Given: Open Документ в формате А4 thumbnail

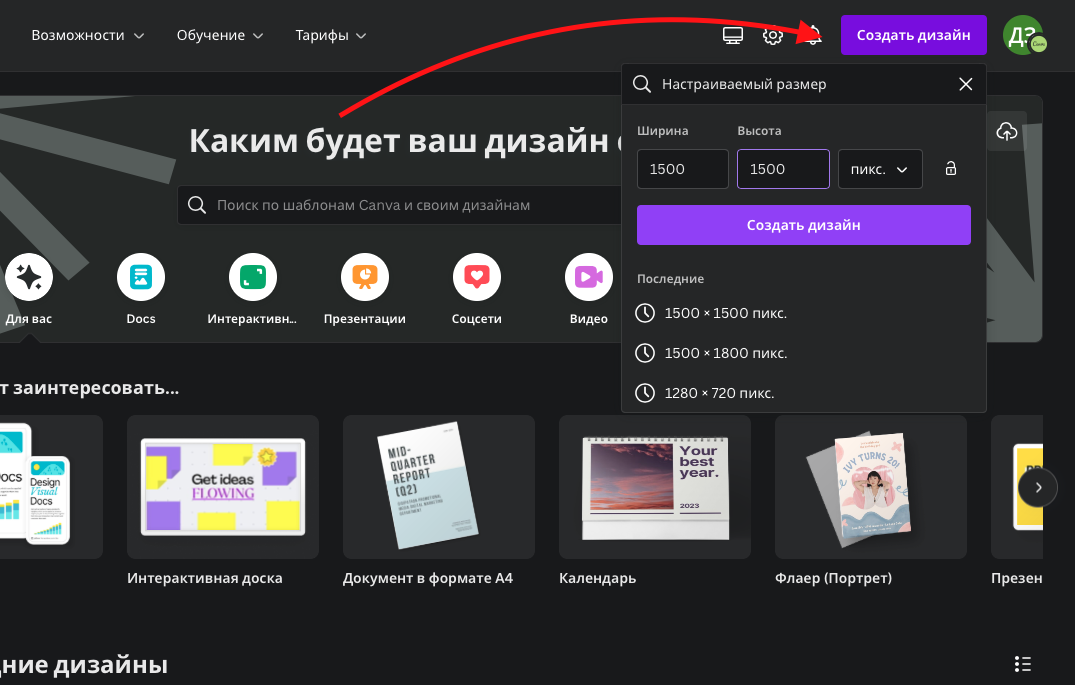Looking at the screenshot, I should pos(439,487).
